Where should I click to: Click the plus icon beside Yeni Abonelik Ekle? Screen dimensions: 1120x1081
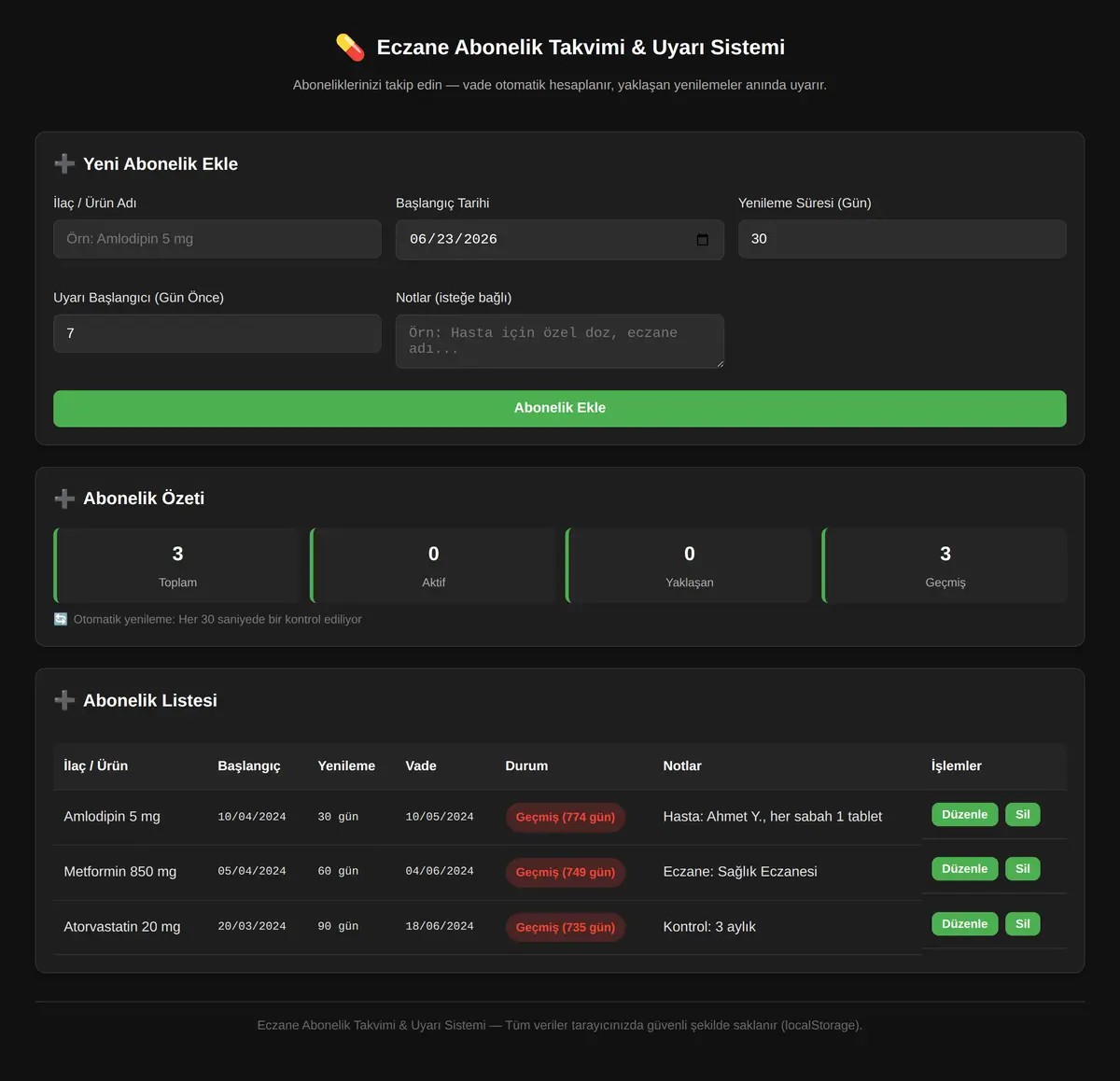(64, 164)
